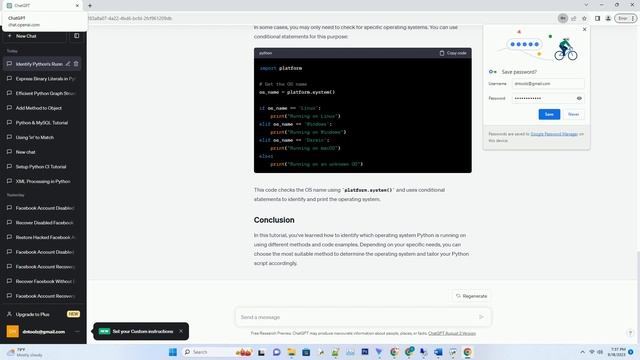
Task: Click the share page icon in the address bar
Action: pos(573,18)
